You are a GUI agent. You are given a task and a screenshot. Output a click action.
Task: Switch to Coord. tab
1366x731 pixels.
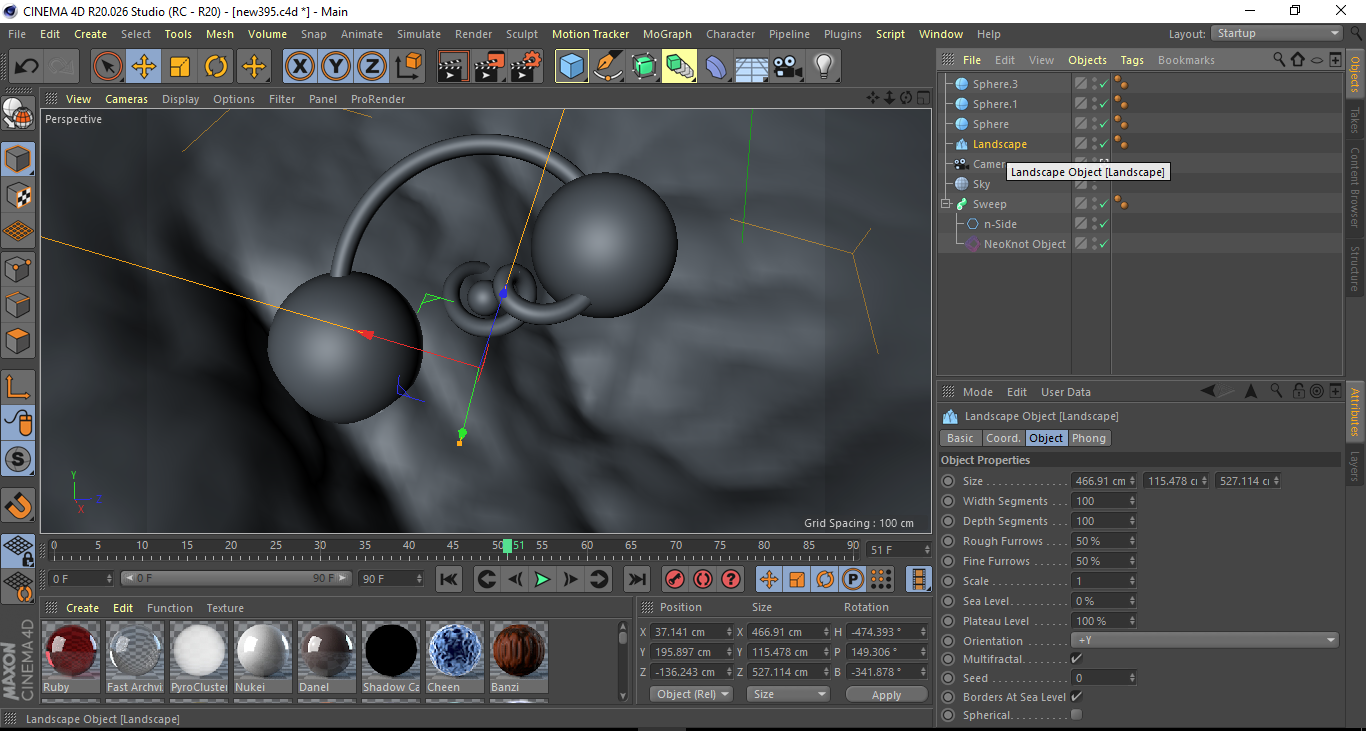click(x=1003, y=438)
